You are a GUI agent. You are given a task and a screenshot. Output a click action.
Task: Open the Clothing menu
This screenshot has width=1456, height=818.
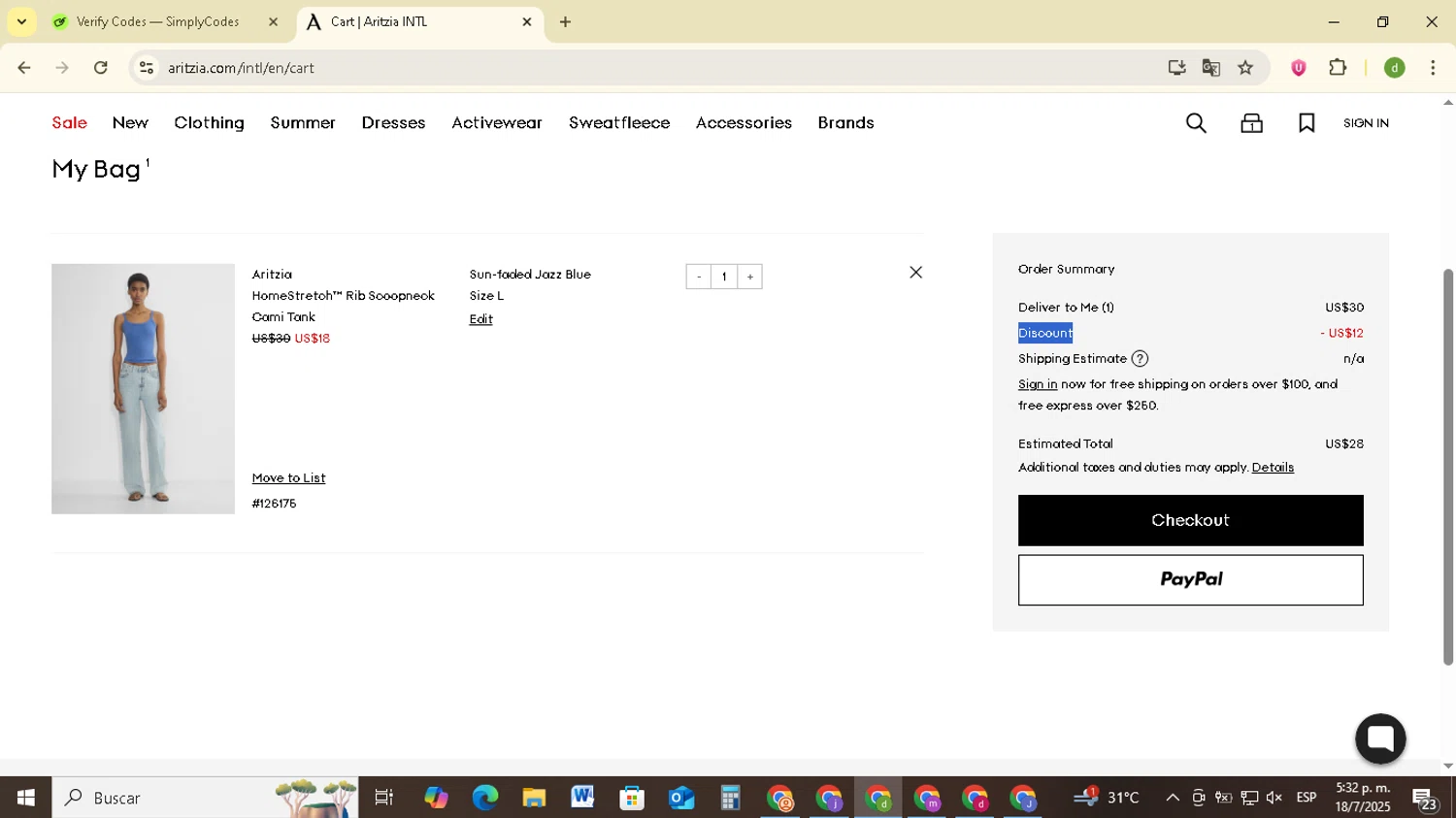[x=210, y=123]
